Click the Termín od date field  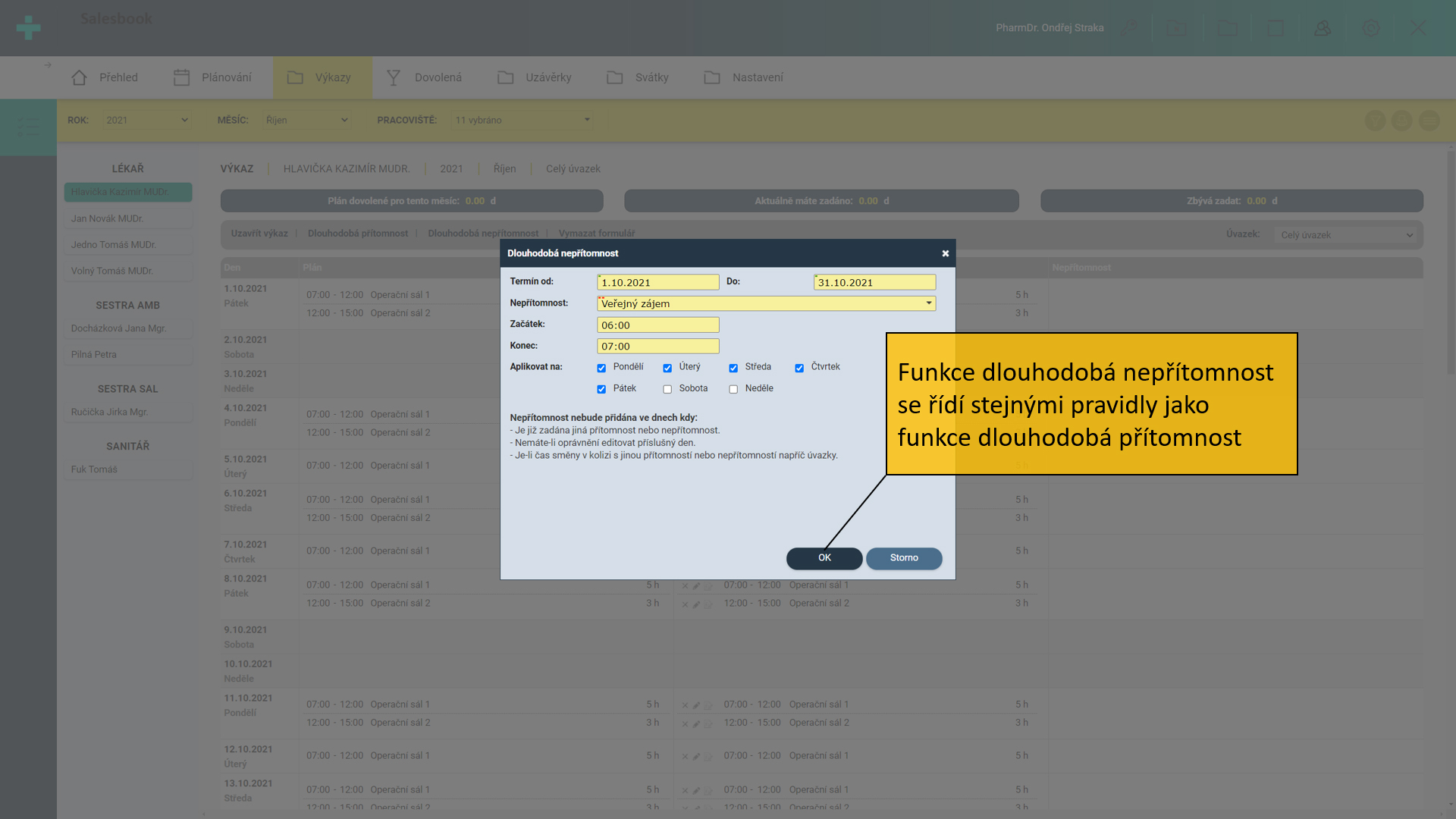pyautogui.click(x=657, y=283)
